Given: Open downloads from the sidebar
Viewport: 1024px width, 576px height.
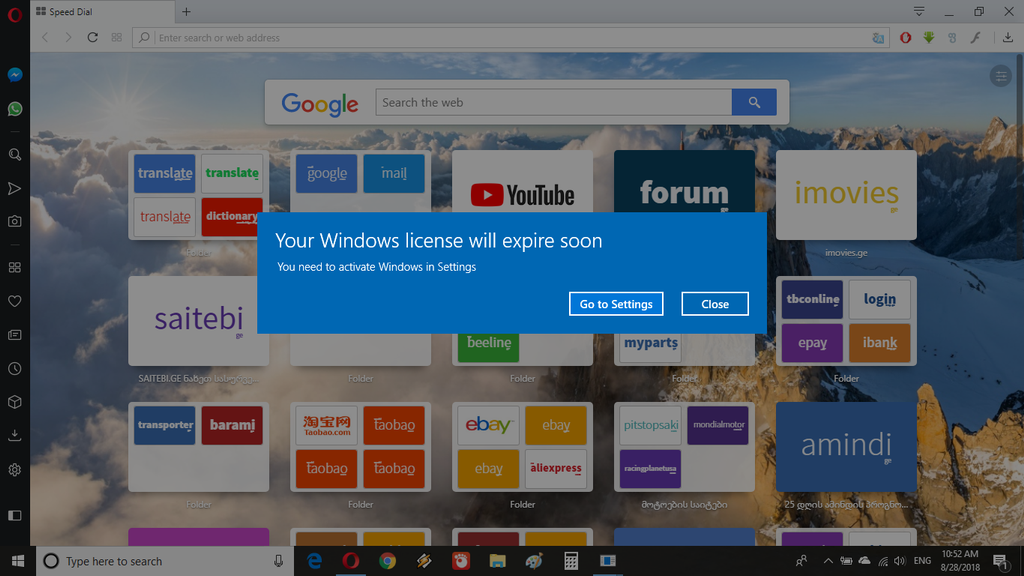Looking at the screenshot, I should pyautogui.click(x=14, y=436).
